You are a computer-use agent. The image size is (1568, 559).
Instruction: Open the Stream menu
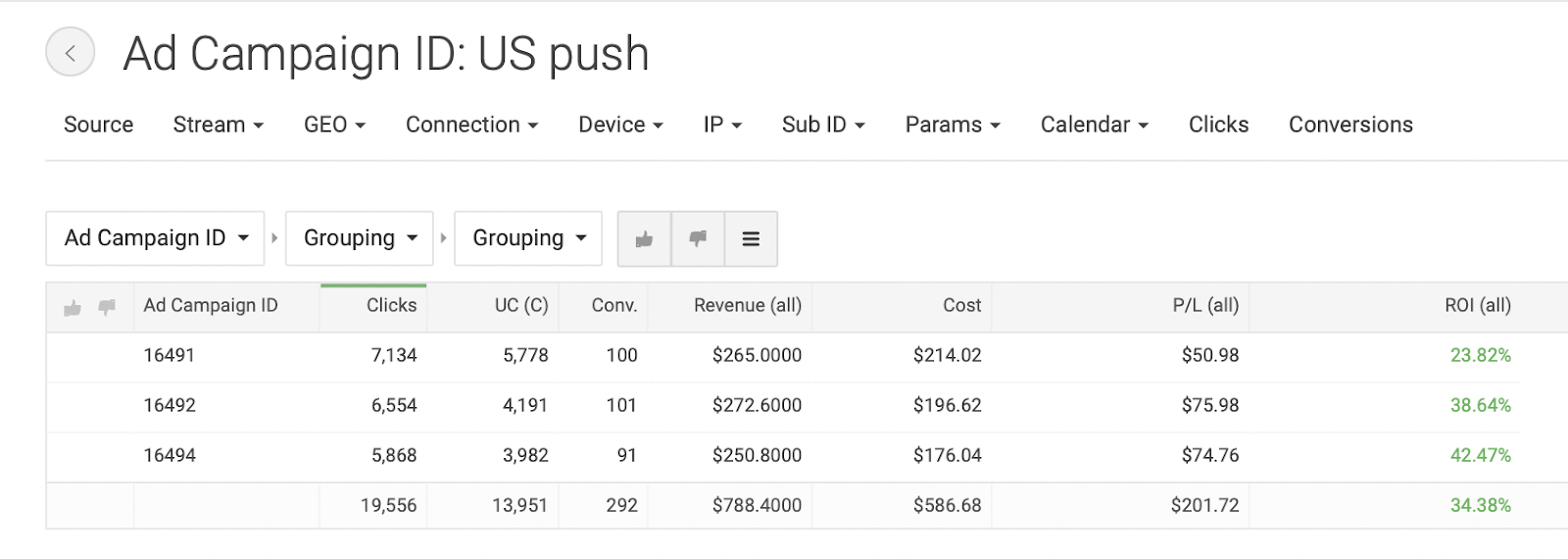tap(218, 125)
